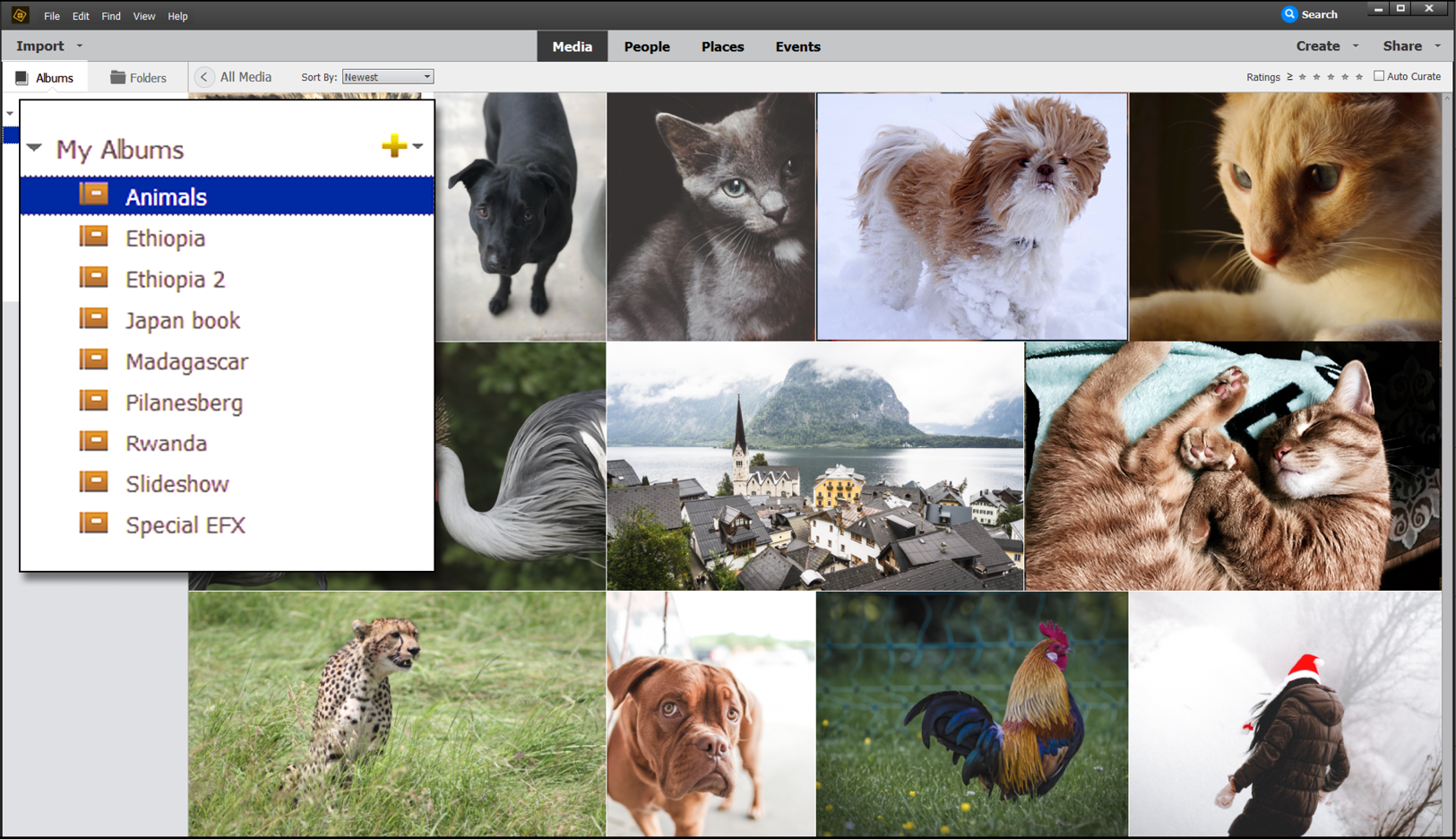Open the Import button
This screenshot has height=839, width=1456.
point(49,46)
